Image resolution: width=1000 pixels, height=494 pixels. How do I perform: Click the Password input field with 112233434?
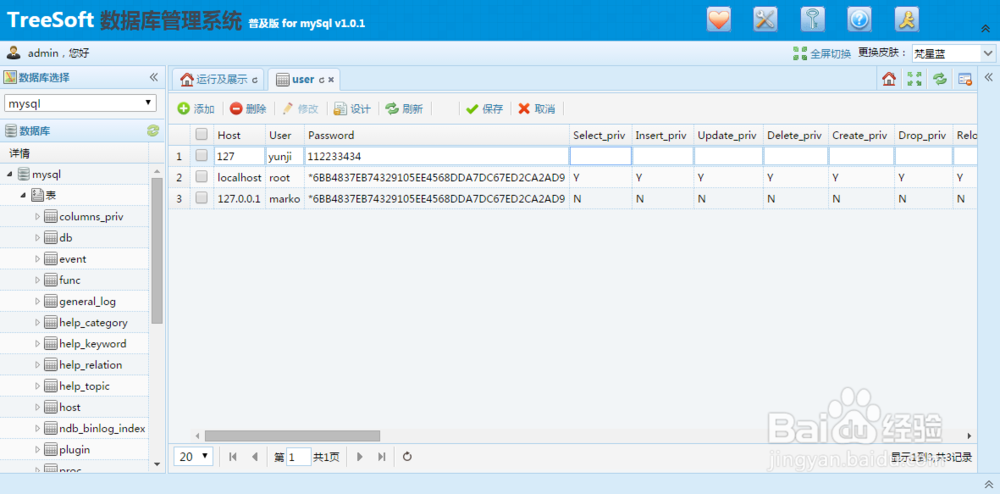[x=436, y=156]
